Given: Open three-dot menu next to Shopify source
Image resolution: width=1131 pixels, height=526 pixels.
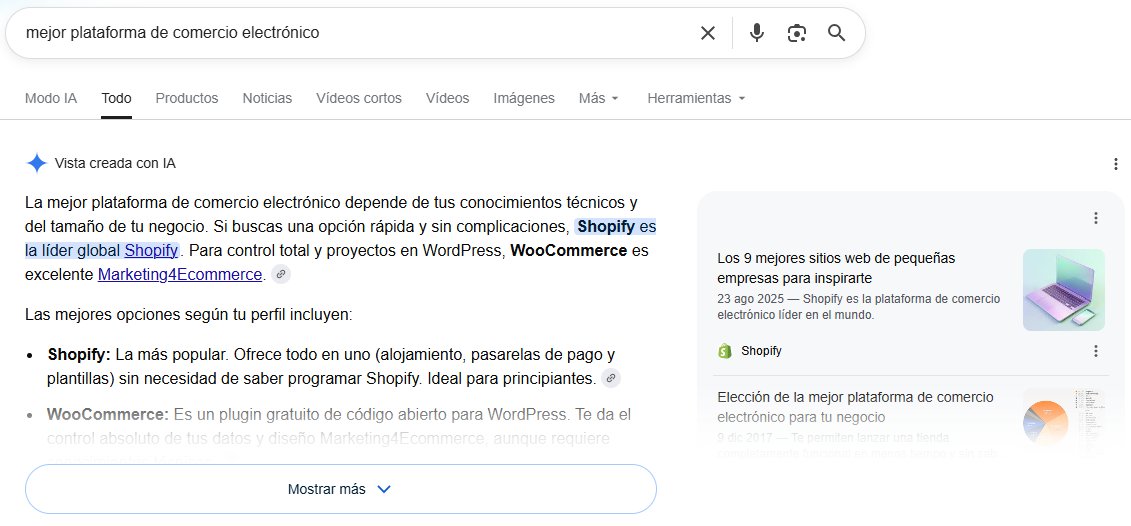Looking at the screenshot, I should click(x=1096, y=351).
